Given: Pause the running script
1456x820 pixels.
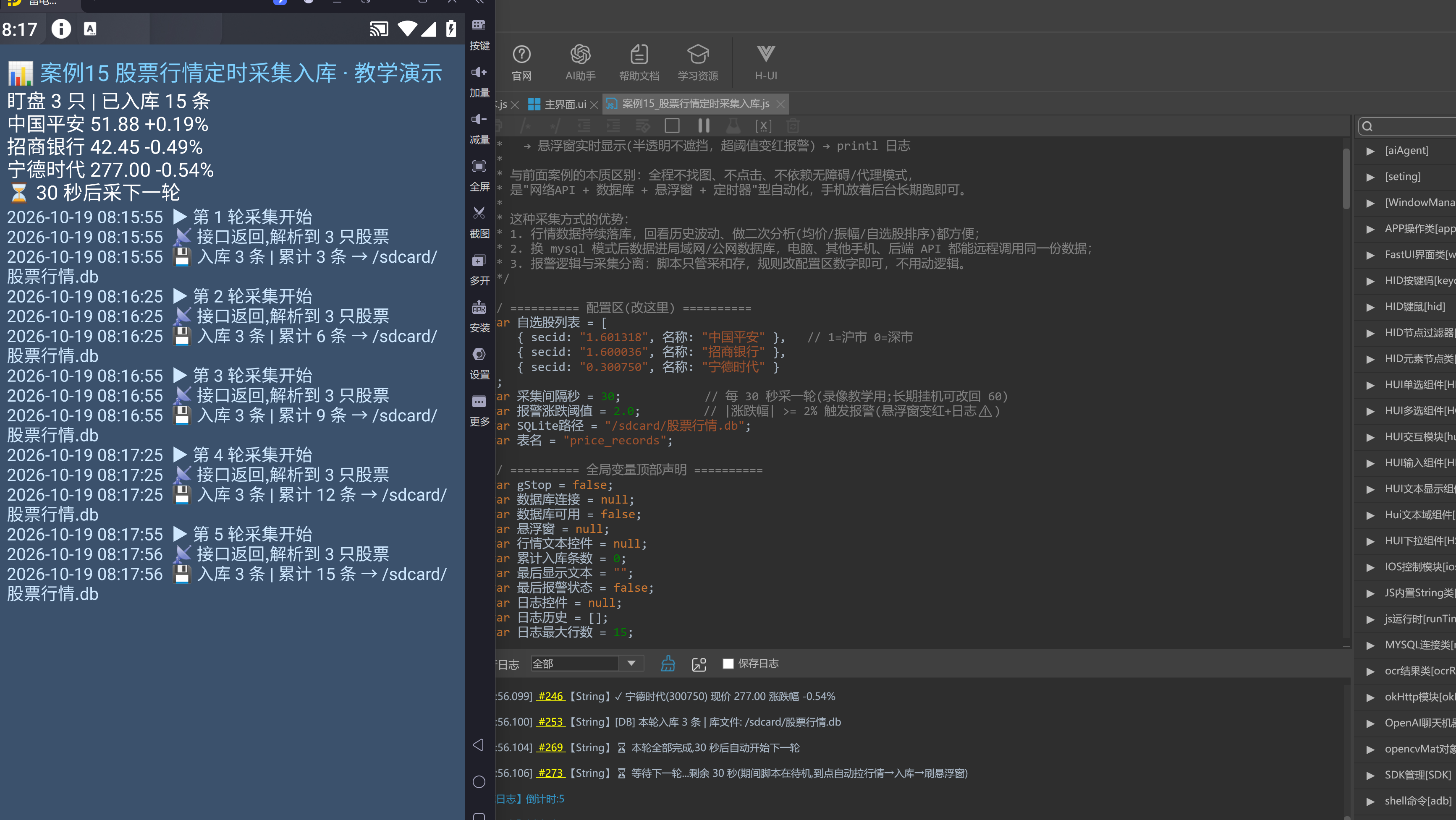Looking at the screenshot, I should coord(703,125).
